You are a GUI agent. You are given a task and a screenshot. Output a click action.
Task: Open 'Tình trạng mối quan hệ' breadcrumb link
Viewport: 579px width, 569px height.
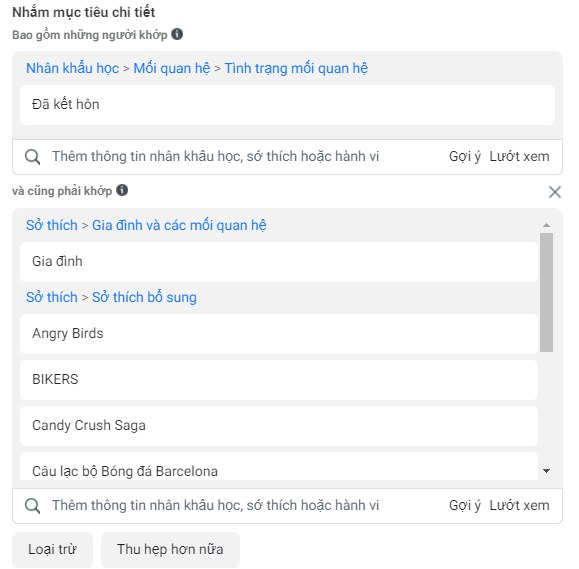296,68
